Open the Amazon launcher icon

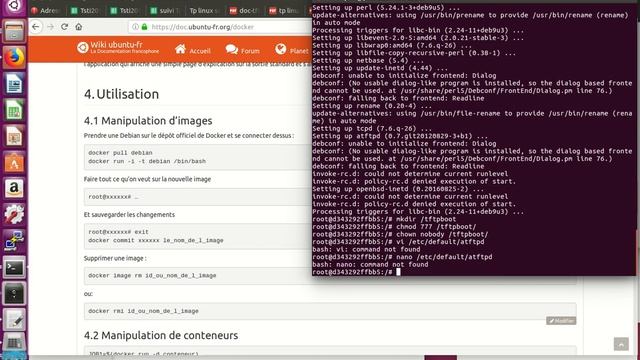click(x=14, y=188)
